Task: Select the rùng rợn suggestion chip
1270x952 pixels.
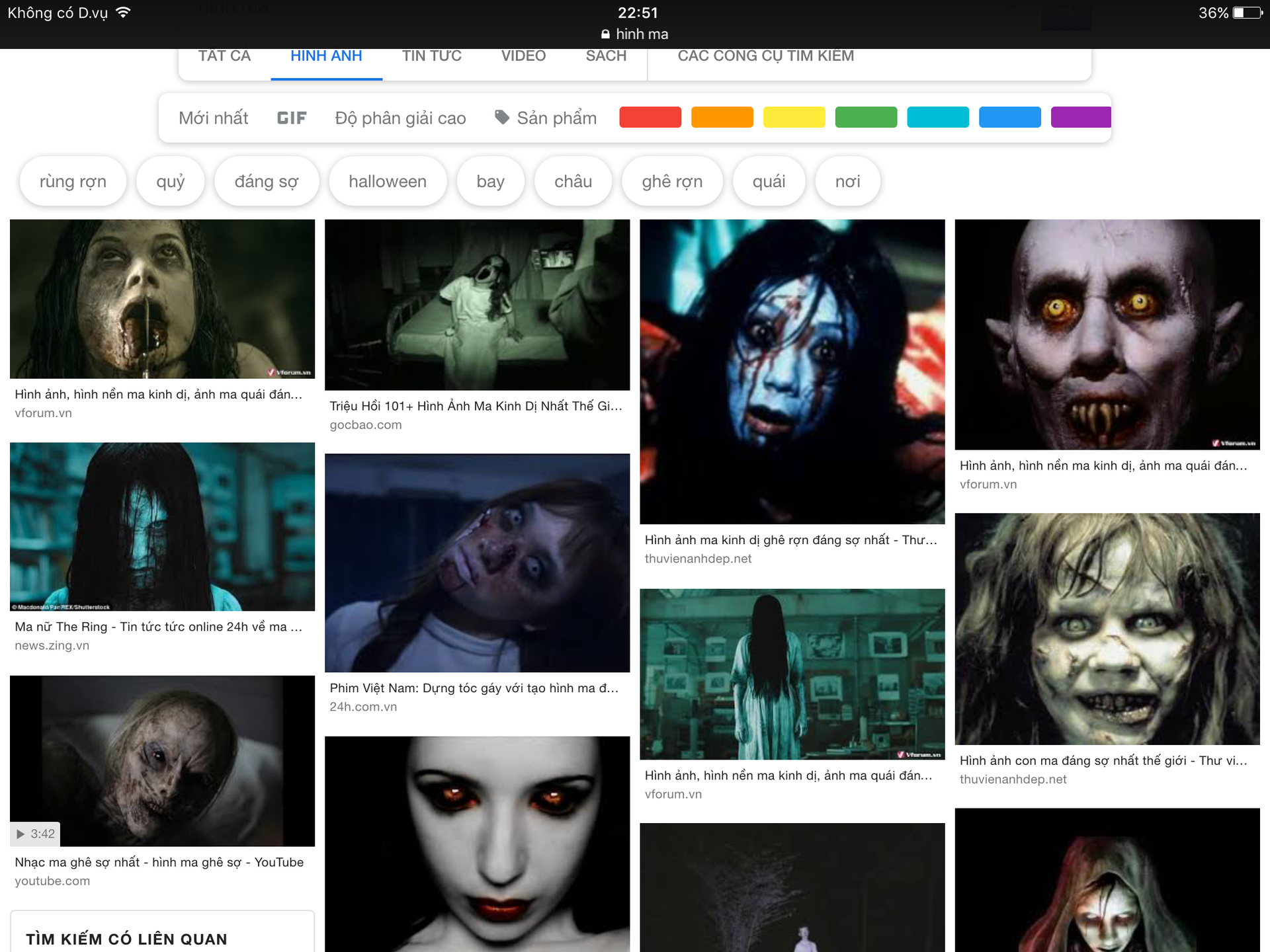Action: 73,181
